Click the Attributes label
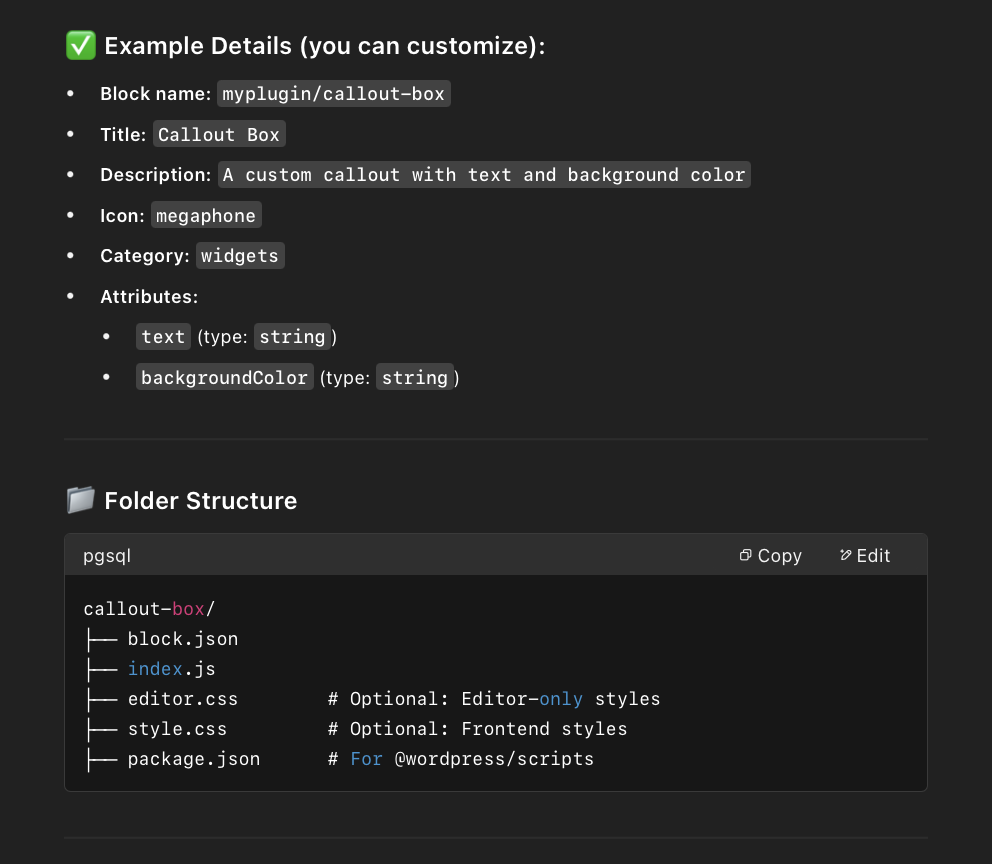This screenshot has height=864, width=992. [149, 297]
